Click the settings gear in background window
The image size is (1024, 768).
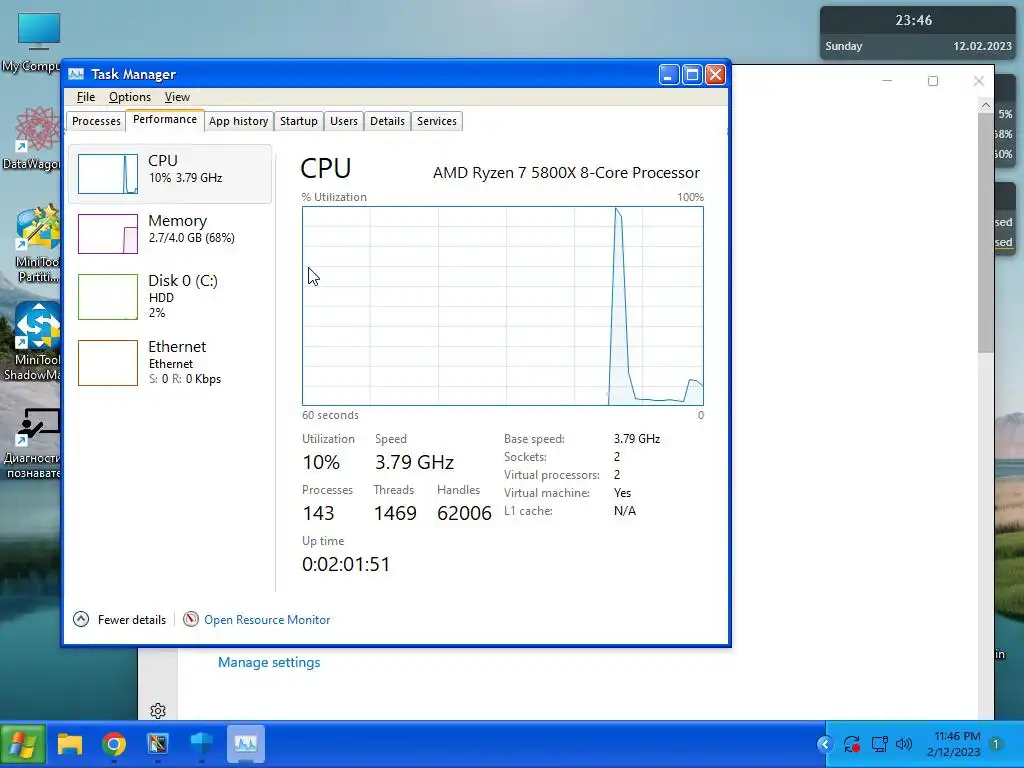coord(157,711)
